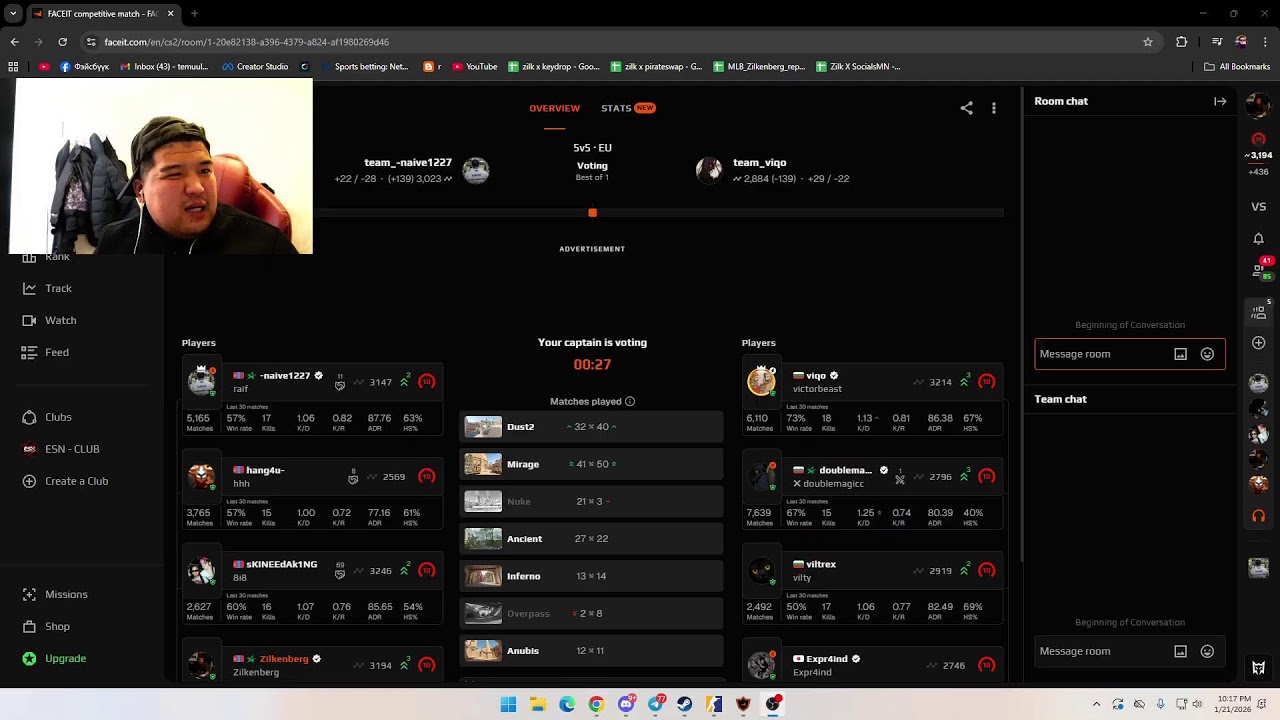Open emoji picker in Team chat
Screen dimensions: 1280x720
1207,651
